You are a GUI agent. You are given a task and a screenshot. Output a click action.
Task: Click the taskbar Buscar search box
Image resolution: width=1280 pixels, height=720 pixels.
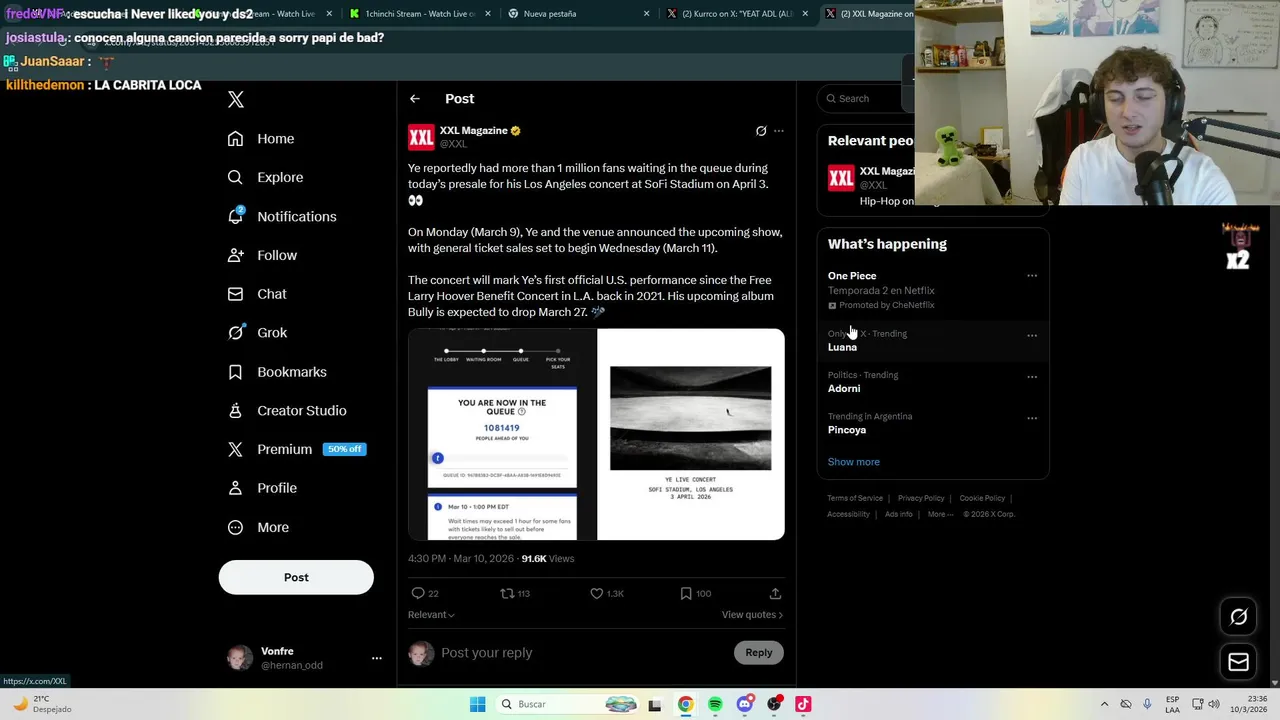pos(567,704)
